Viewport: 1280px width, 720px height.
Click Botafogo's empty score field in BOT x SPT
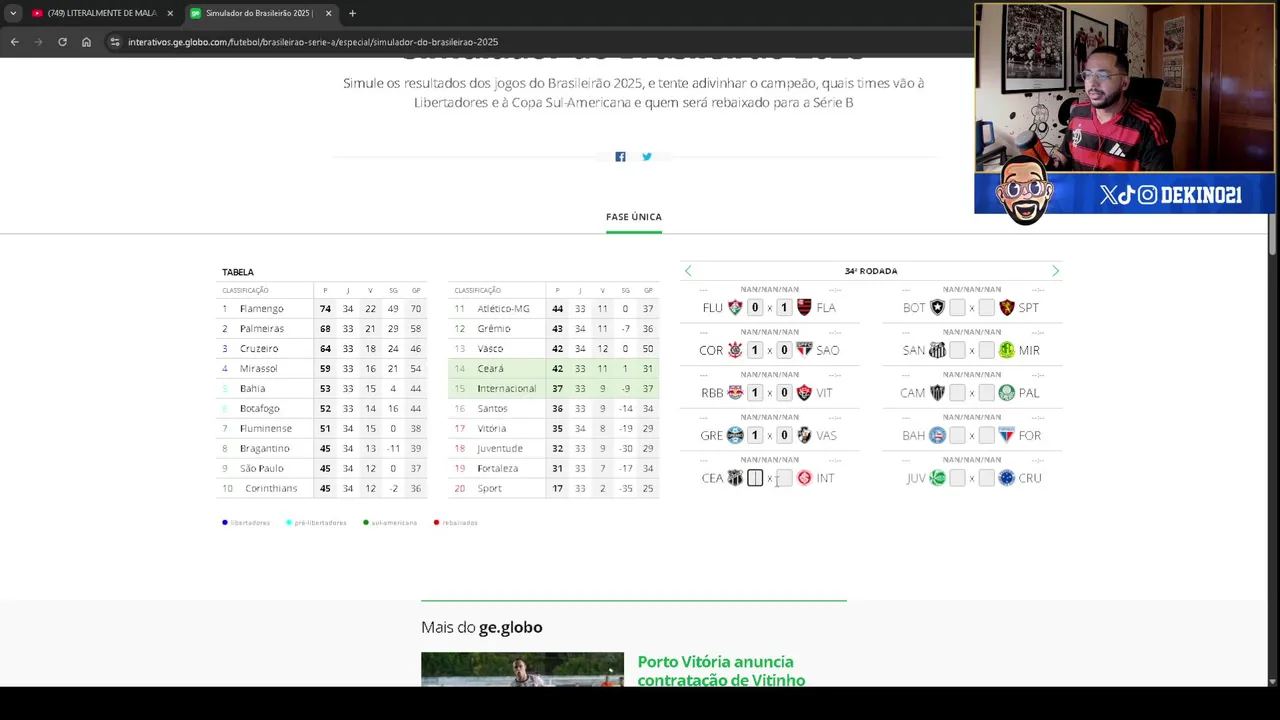957,308
